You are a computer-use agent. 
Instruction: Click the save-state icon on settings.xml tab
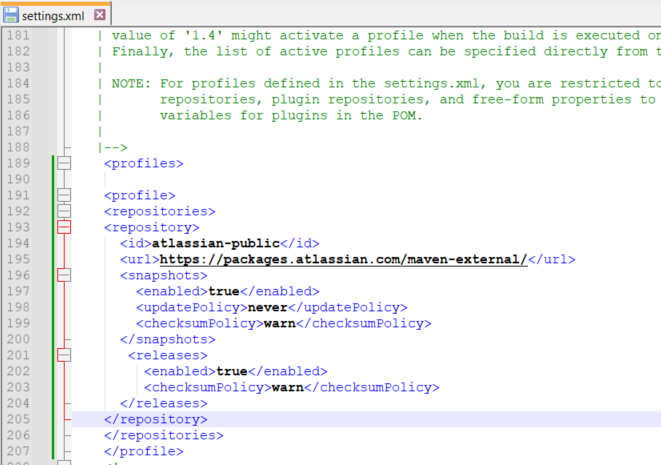point(11,15)
